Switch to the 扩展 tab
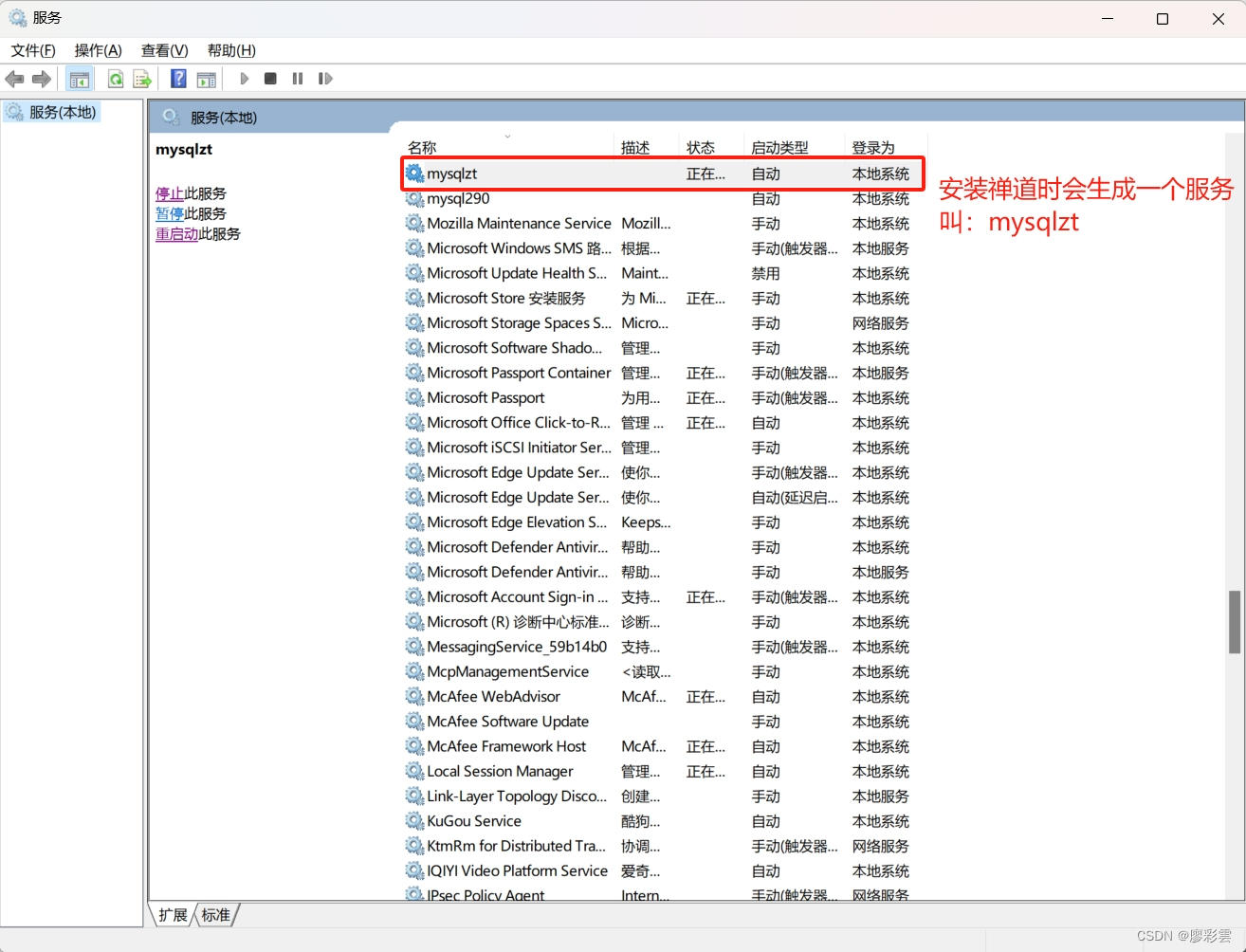Image resolution: width=1246 pixels, height=952 pixels. pos(173,915)
